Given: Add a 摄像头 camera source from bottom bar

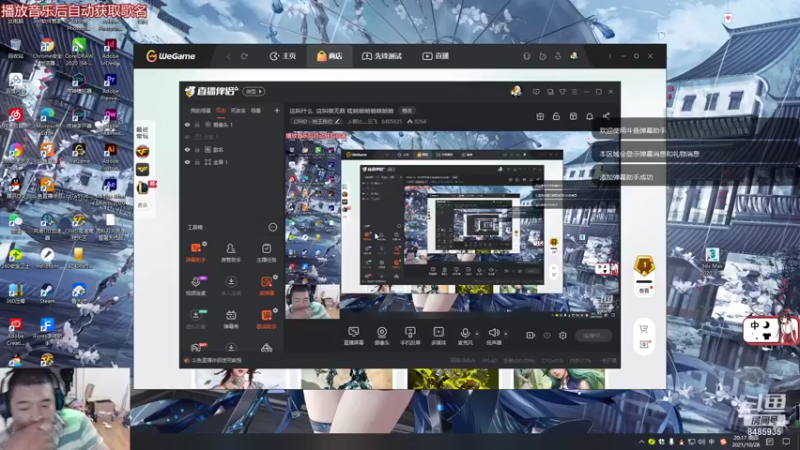Looking at the screenshot, I should [x=382, y=336].
